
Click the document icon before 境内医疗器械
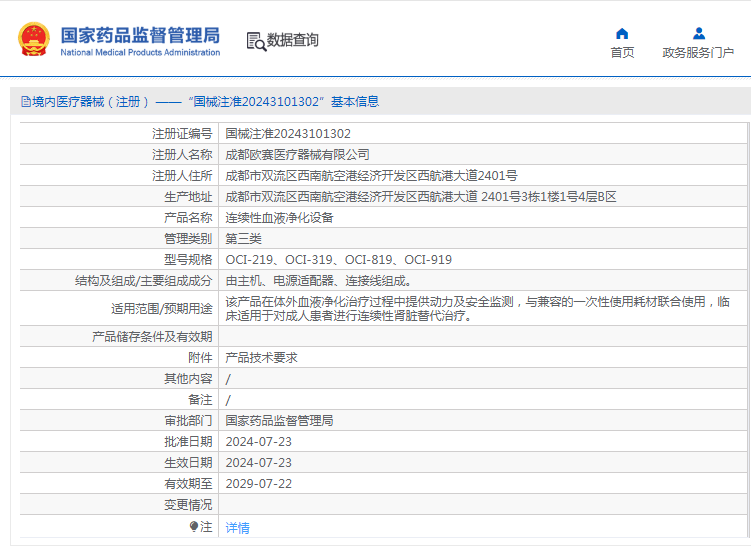click(x=25, y=102)
